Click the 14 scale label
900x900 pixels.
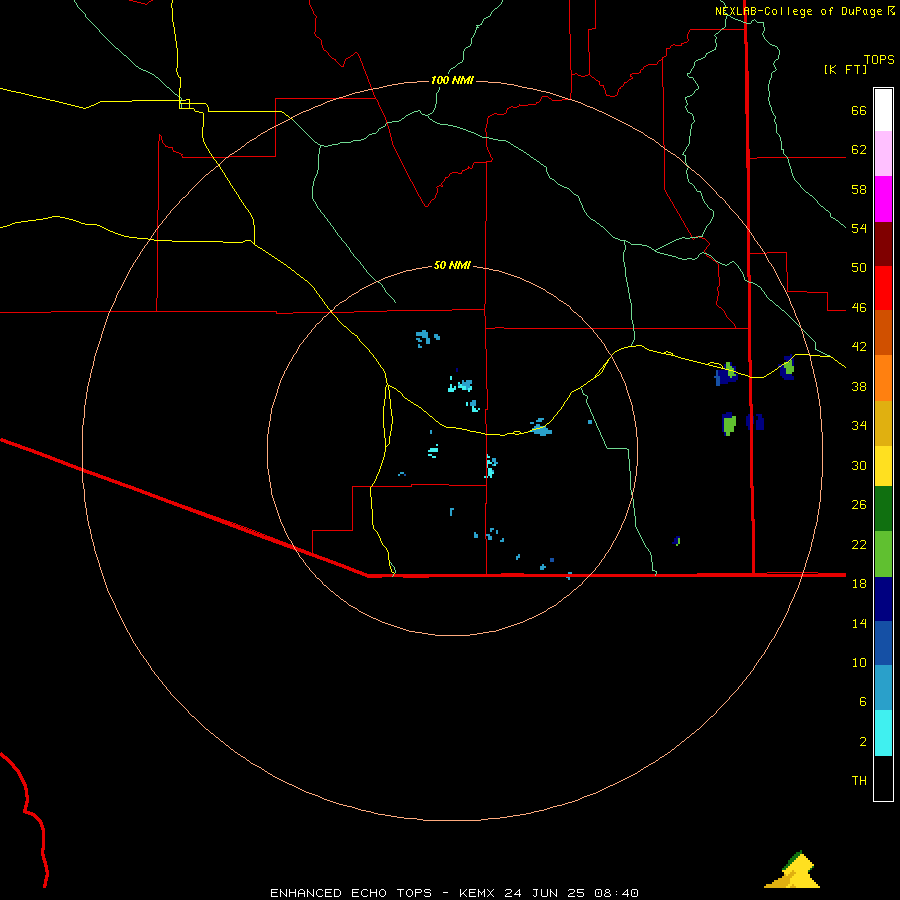click(x=859, y=623)
